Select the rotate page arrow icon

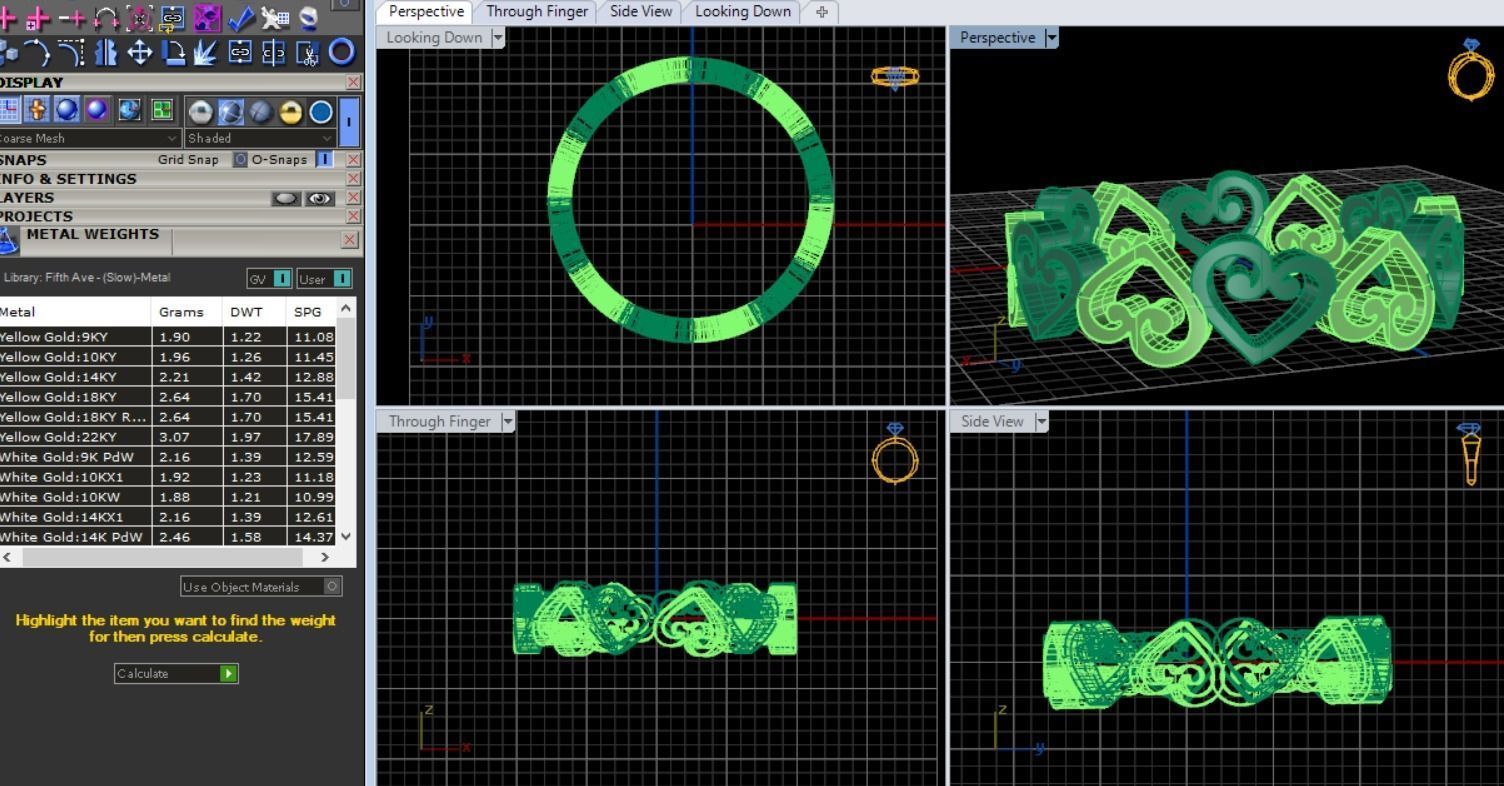pos(173,52)
